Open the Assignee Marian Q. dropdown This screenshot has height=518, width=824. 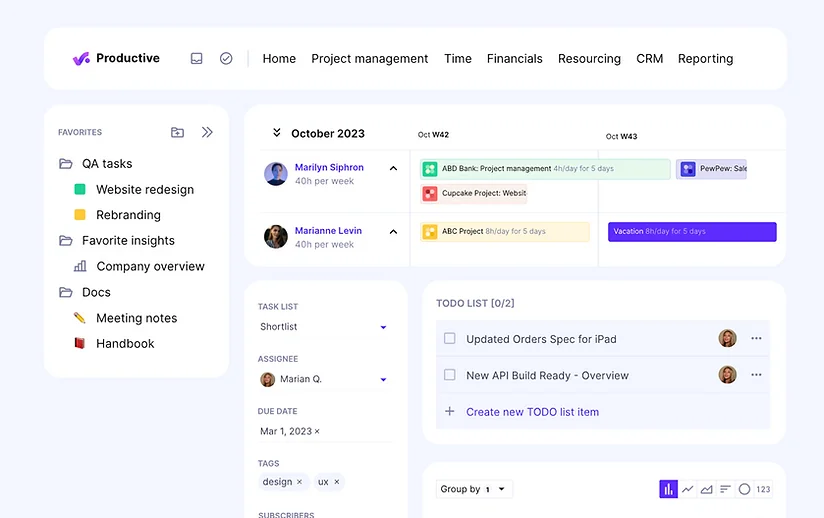click(x=323, y=379)
